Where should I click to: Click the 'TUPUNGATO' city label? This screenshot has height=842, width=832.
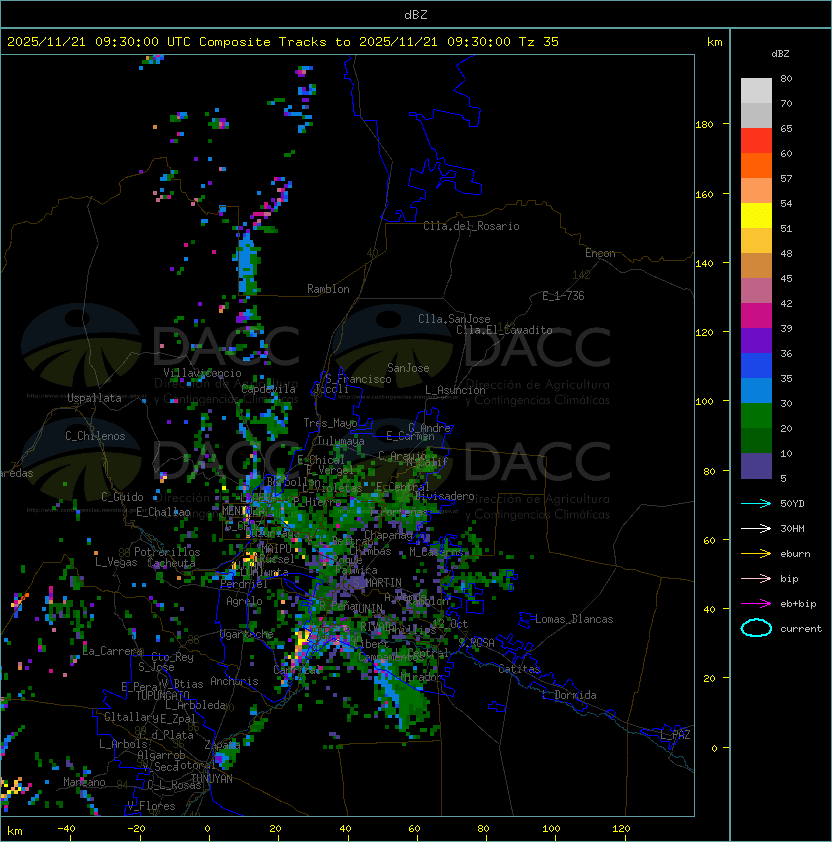162,696
